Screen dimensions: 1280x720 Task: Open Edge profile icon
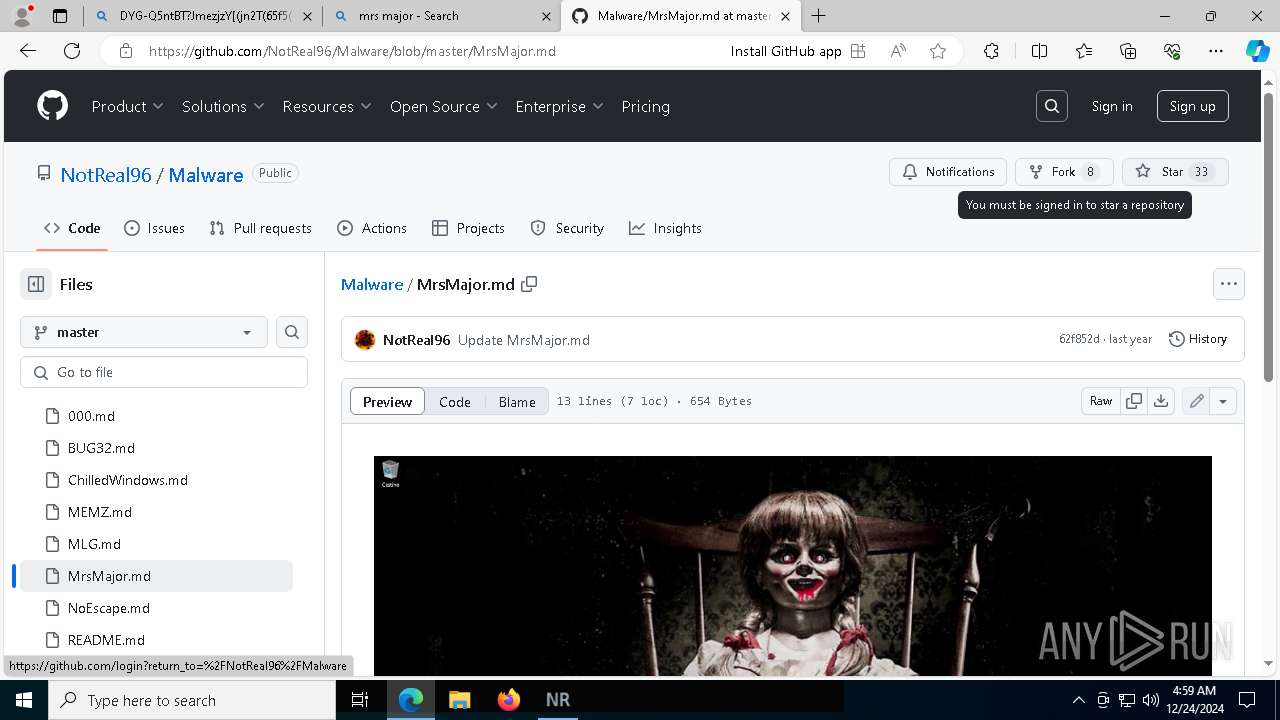[x=22, y=16]
